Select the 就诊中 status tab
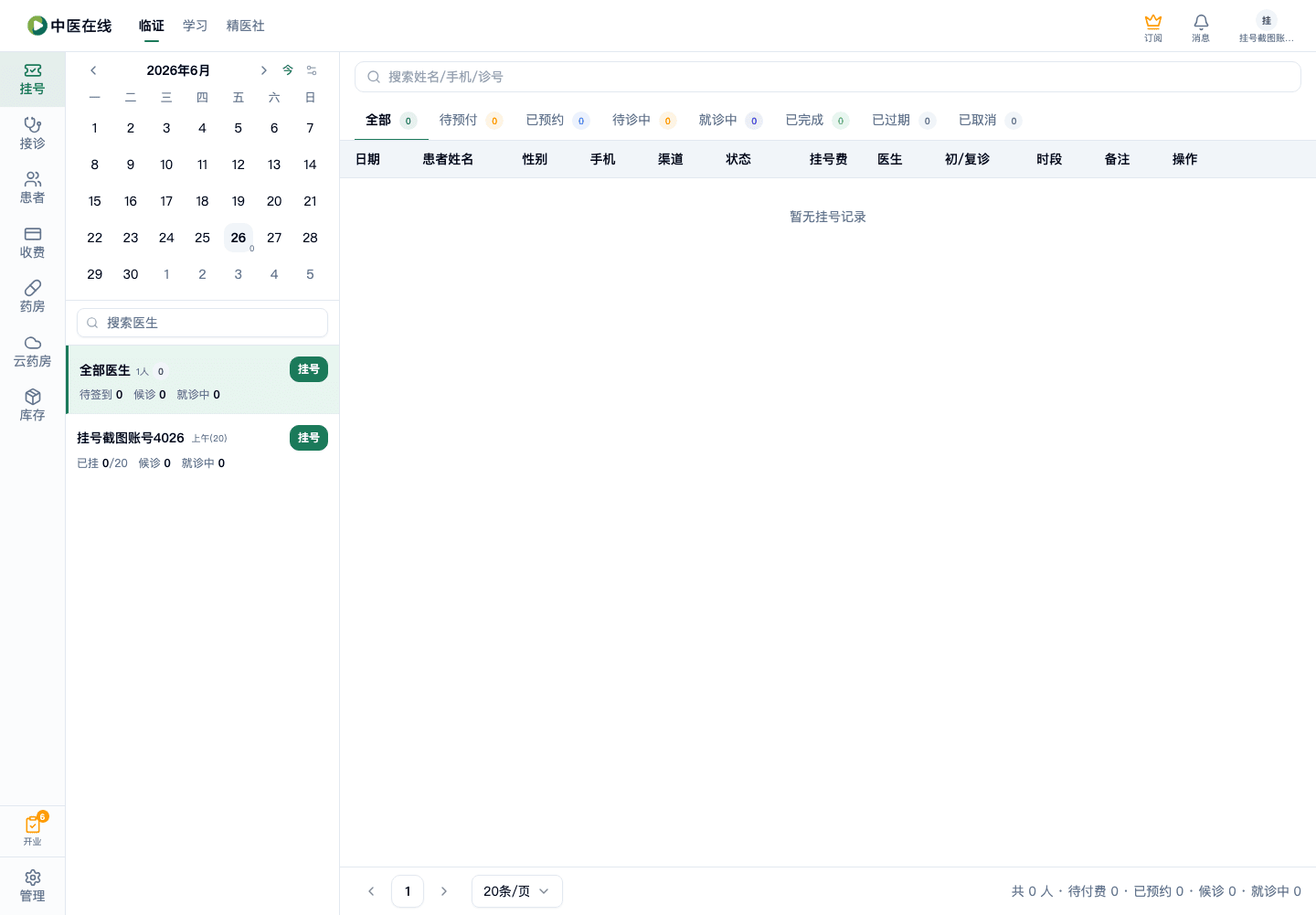This screenshot has height=915, width=1316. click(x=730, y=121)
